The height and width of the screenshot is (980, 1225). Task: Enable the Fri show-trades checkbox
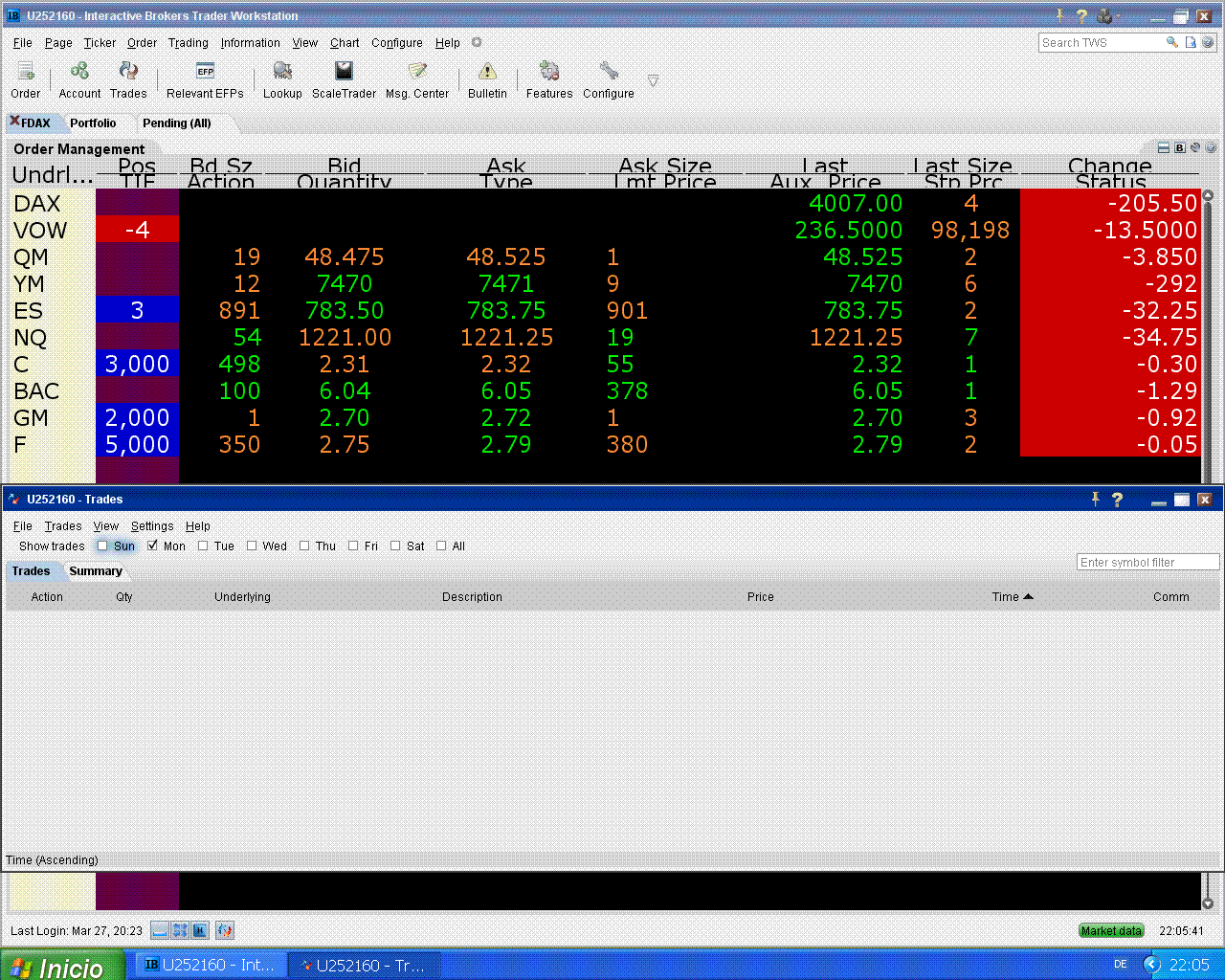coord(353,546)
